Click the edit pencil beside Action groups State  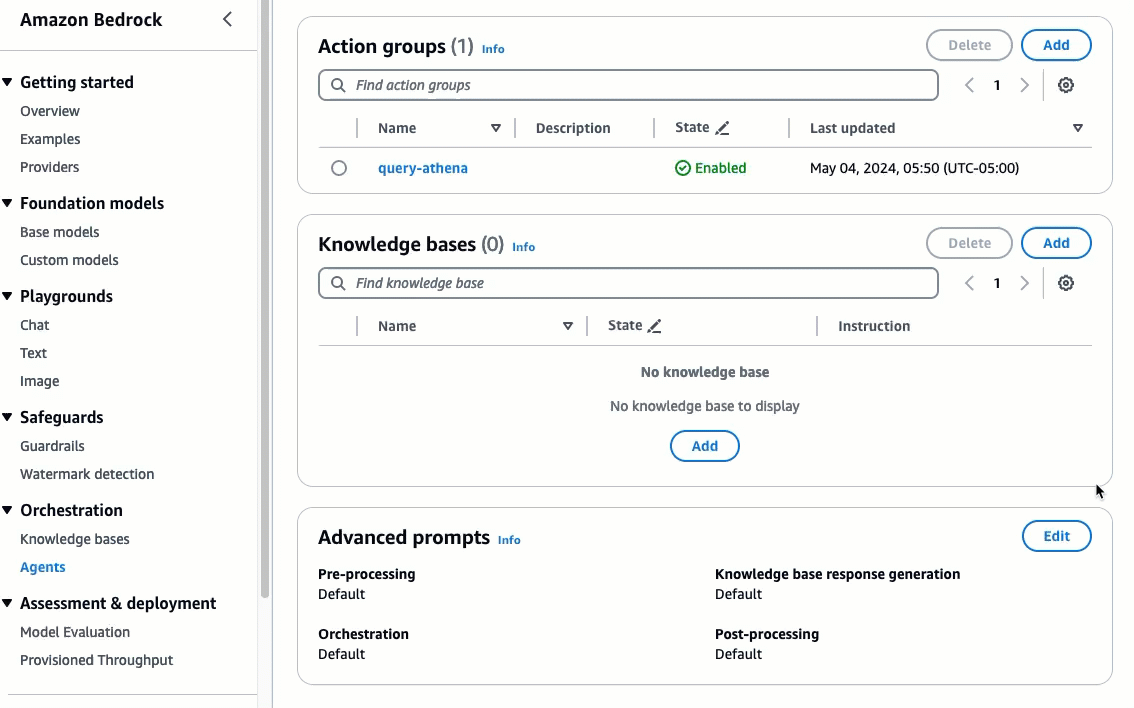pos(722,128)
